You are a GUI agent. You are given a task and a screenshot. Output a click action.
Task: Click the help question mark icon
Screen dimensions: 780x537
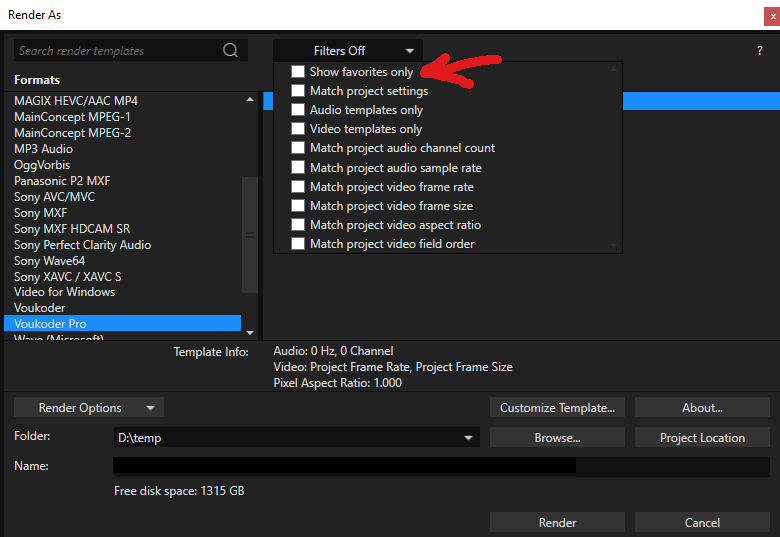coord(760,51)
